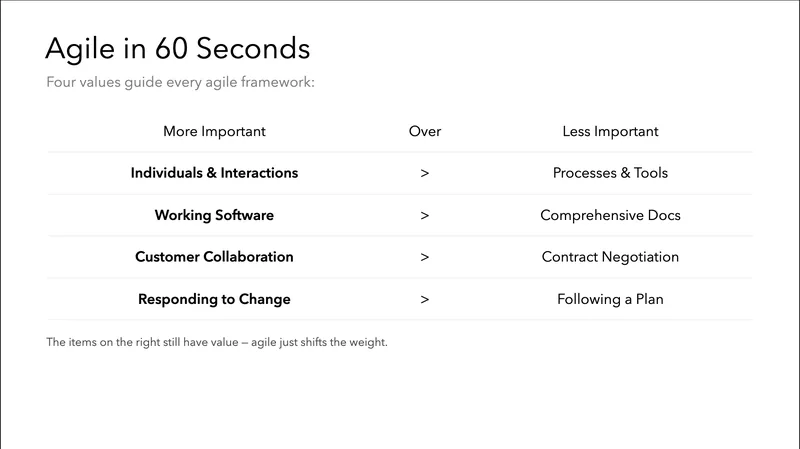800x449 pixels.
Task: Click the 'Over' column header
Action: (x=425, y=131)
